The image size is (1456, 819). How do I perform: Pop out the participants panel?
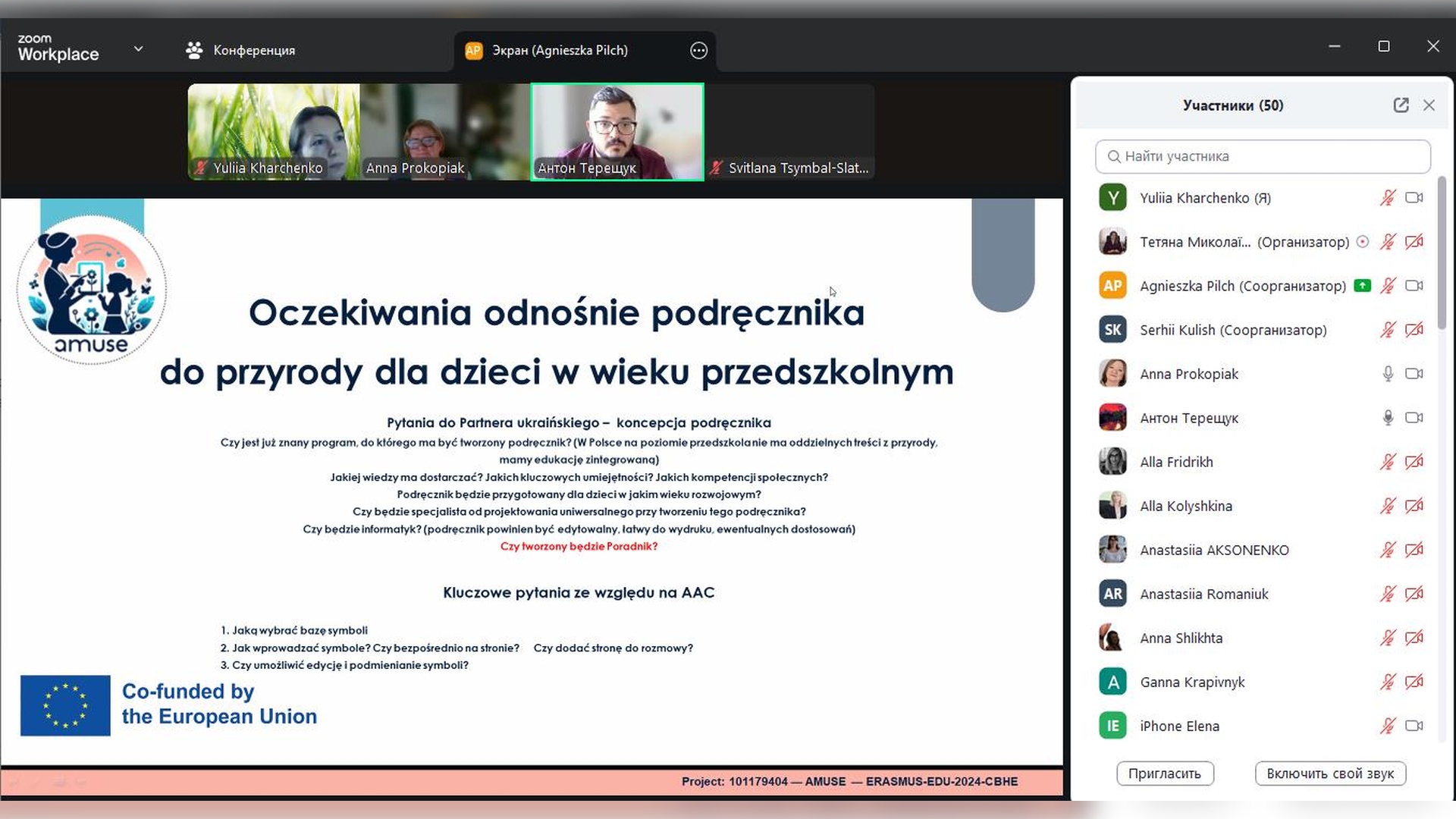pyautogui.click(x=1401, y=105)
